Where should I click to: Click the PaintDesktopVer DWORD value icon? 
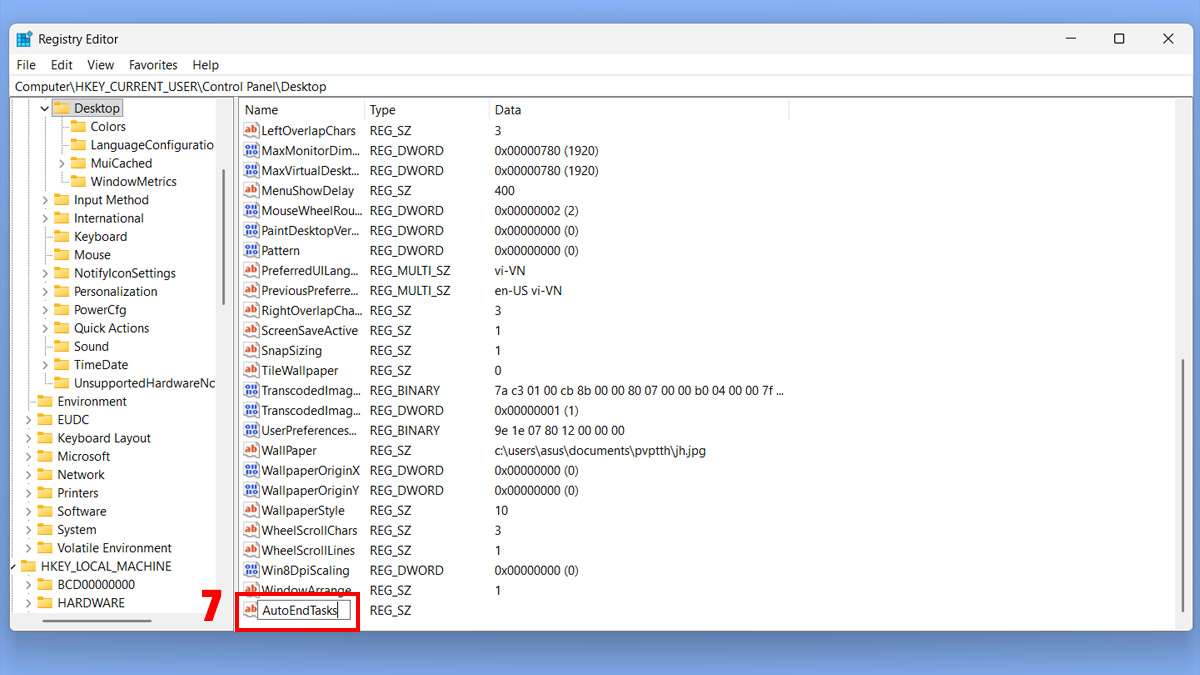[251, 231]
